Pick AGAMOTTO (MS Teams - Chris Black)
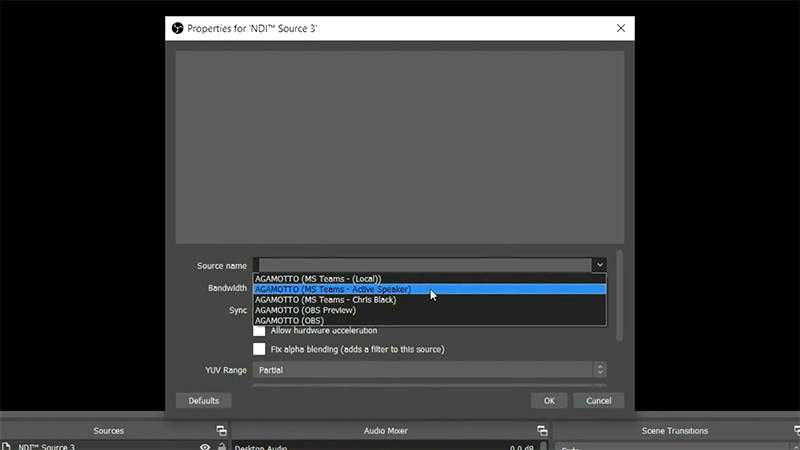Screen dimensions: 800x450 pyautogui.click(x=429, y=299)
